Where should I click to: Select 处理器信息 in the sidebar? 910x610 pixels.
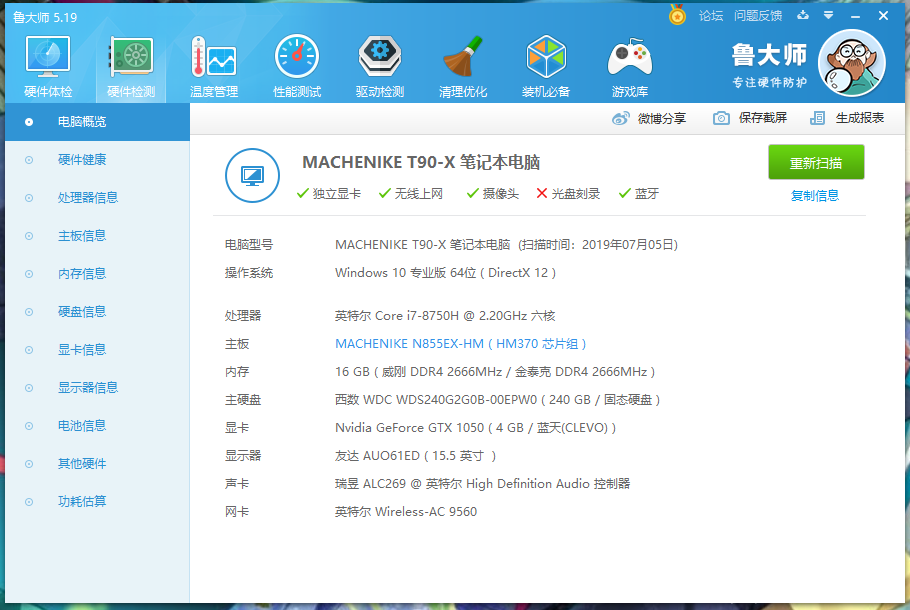(98, 198)
